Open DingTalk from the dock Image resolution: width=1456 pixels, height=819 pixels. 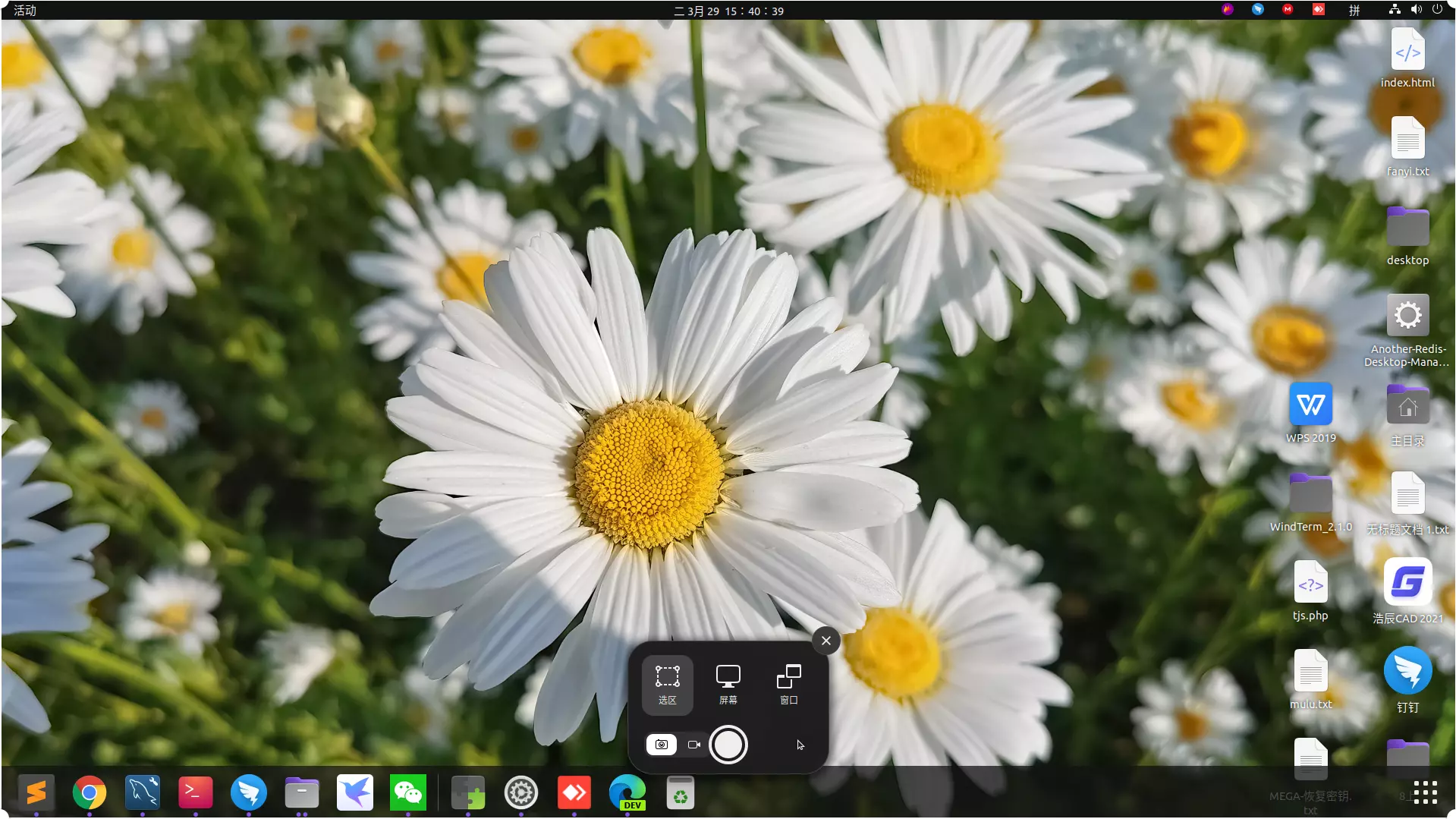[x=249, y=793]
